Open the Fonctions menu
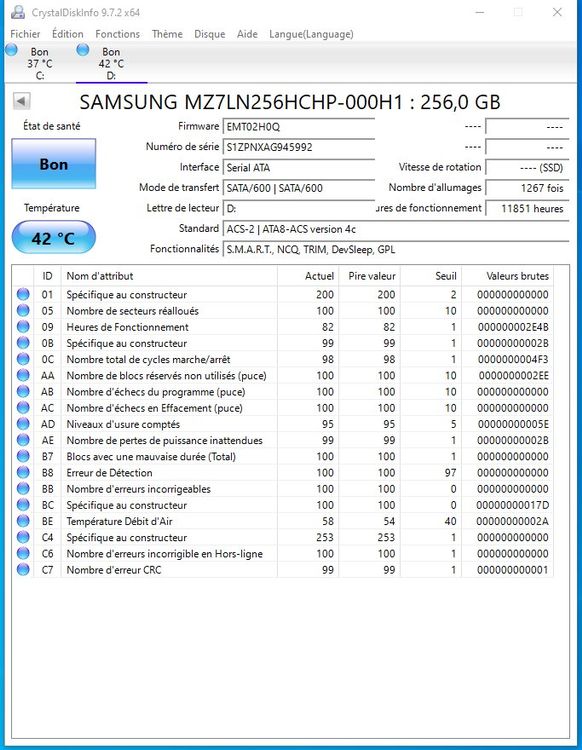Screen dimensions: 582x750 (x=118, y=34)
